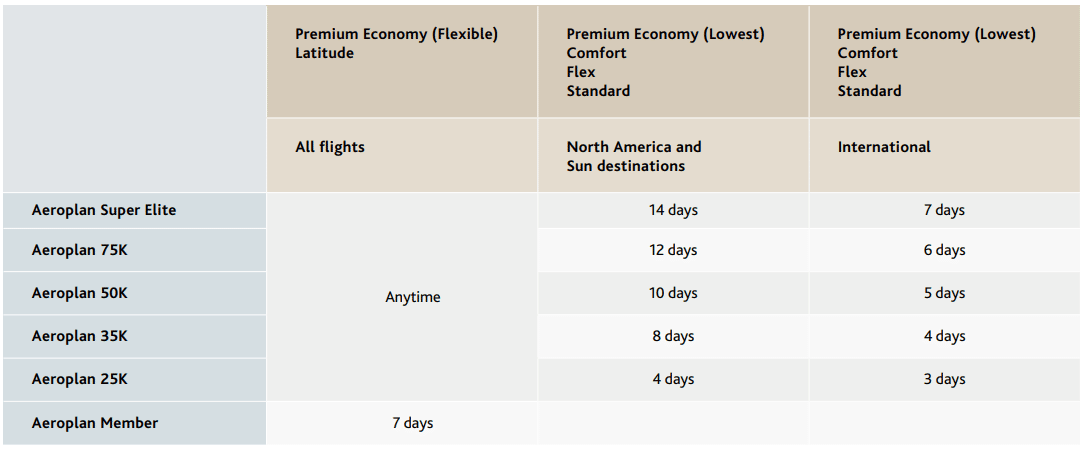Viewport: 1084px width, 453px height.
Task: Select the 14 days cell
Action: coord(673,210)
